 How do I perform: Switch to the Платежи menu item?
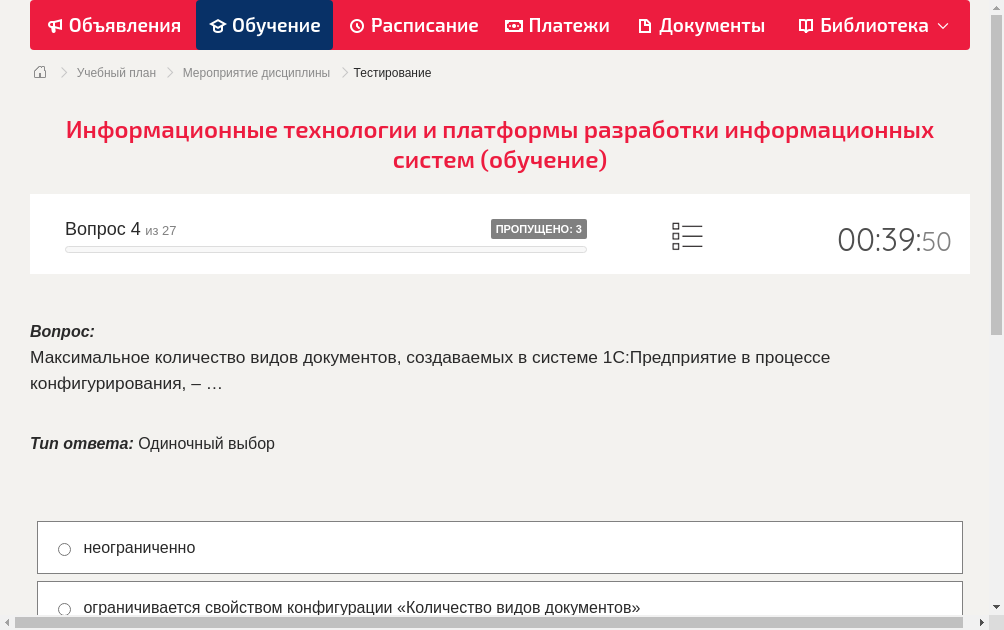[x=557, y=25]
